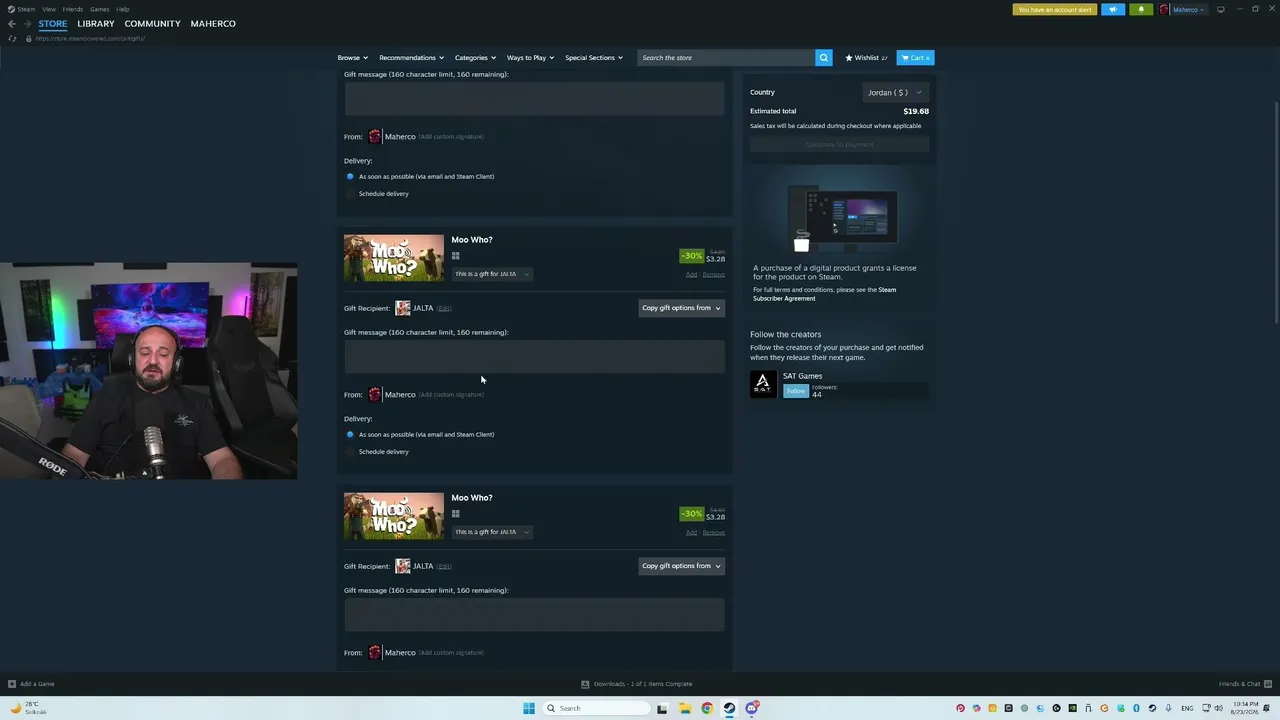1280x720 pixels.
Task: Click the magnifier button in the store search
Action: pos(824,58)
